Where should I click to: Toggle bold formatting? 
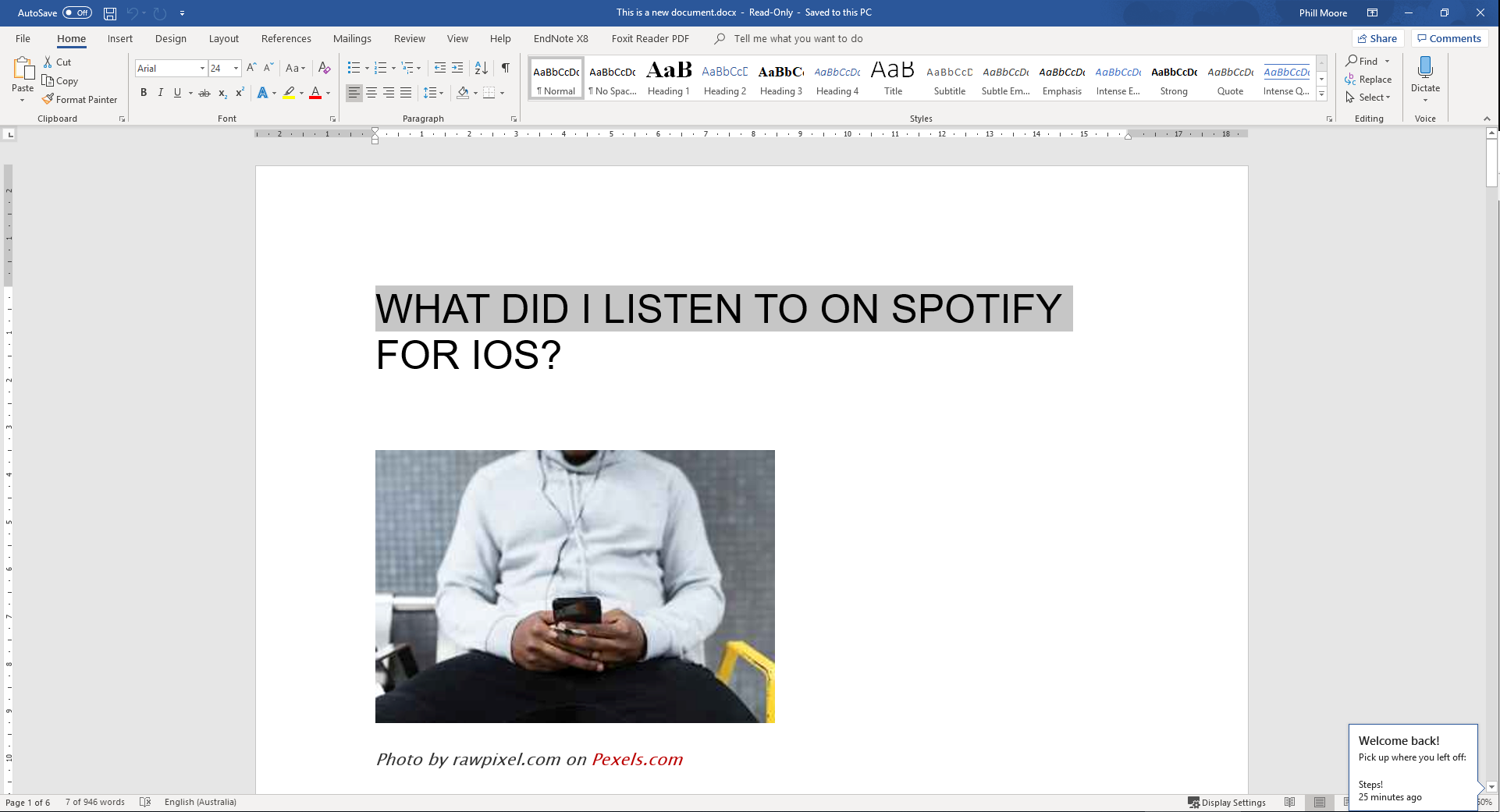tap(144, 93)
